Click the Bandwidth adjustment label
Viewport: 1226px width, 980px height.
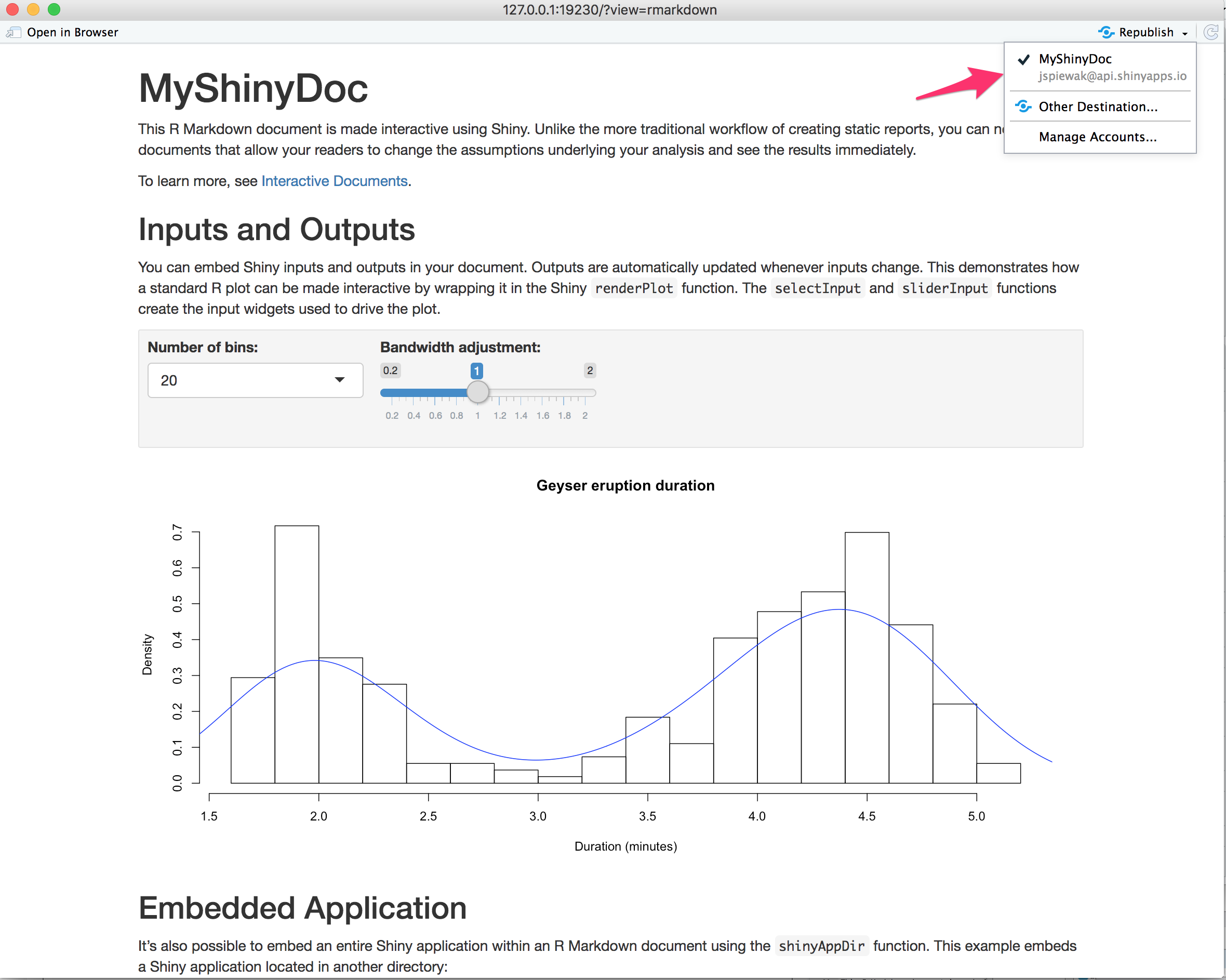point(460,347)
